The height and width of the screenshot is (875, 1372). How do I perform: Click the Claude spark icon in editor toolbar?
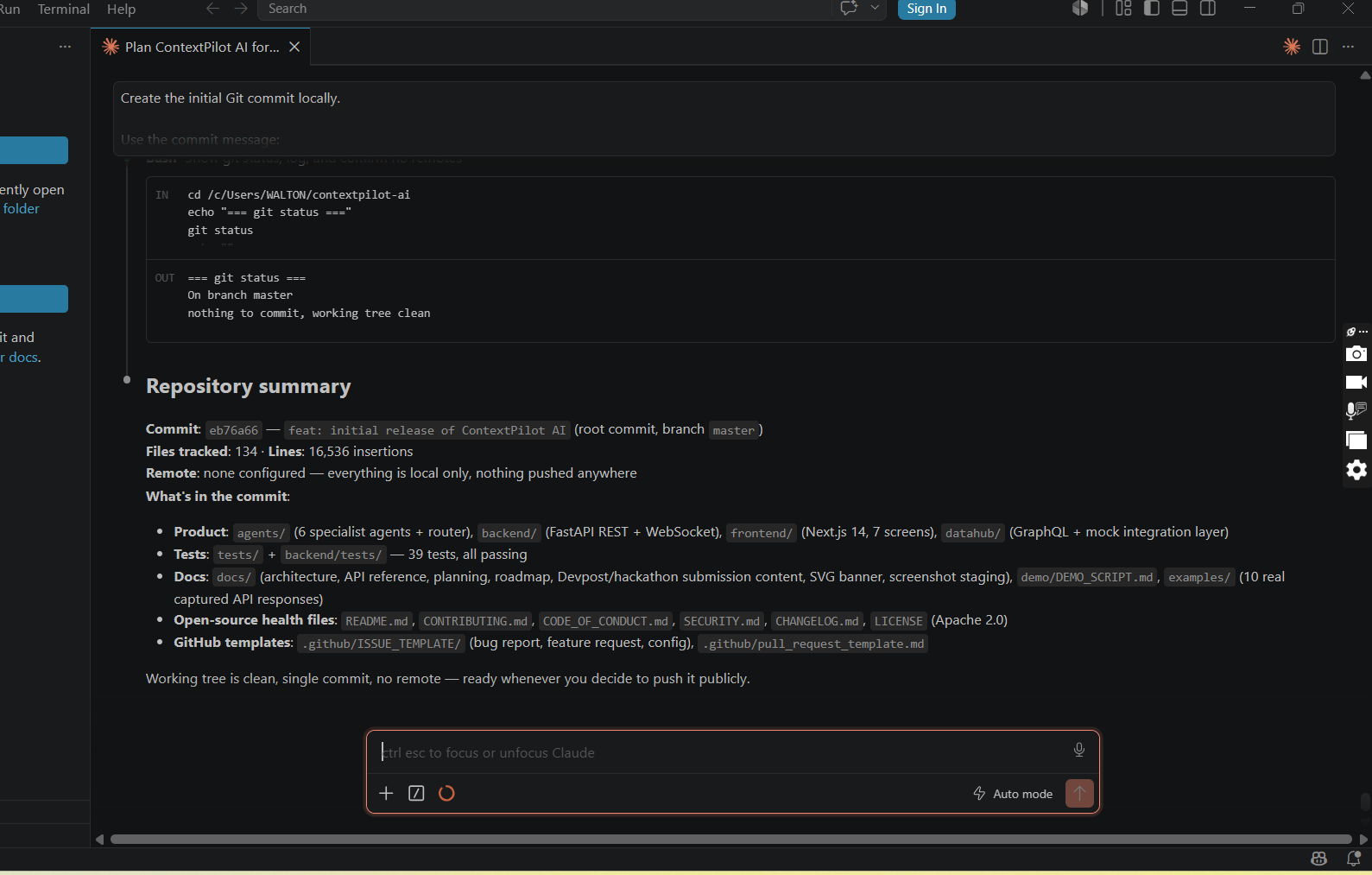click(x=1292, y=47)
